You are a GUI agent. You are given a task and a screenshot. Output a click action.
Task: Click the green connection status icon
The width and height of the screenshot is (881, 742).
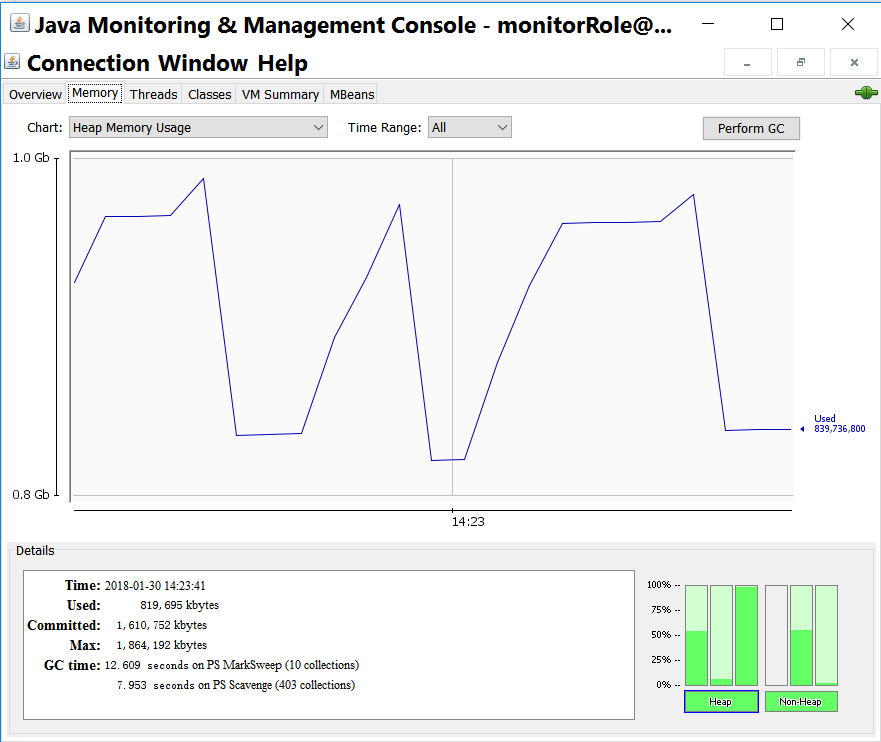point(866,93)
